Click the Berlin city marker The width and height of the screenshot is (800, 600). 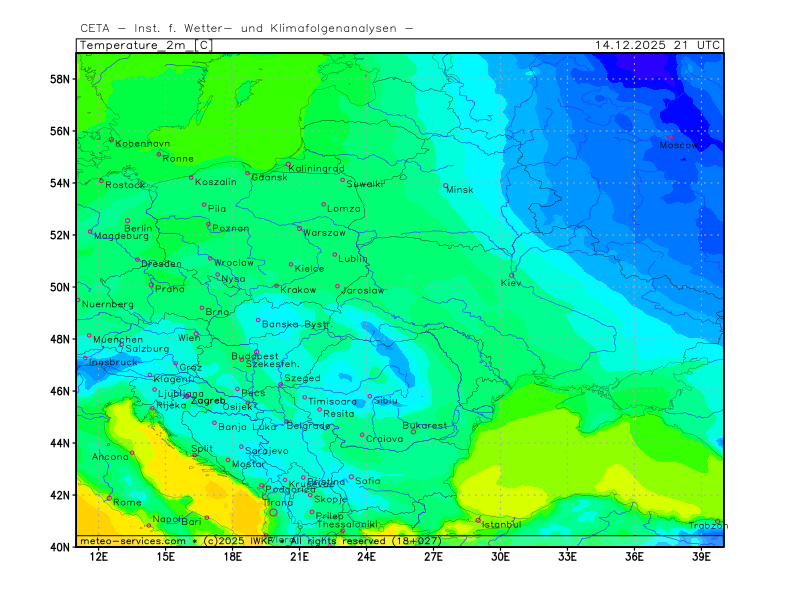point(127,221)
